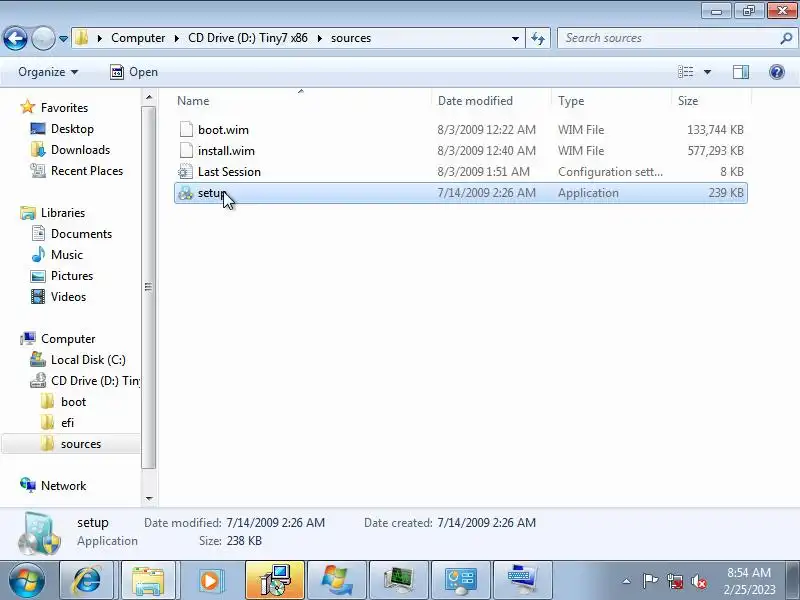Click the sources breadcrumb segment
This screenshot has height=600, width=800.
[x=351, y=38]
